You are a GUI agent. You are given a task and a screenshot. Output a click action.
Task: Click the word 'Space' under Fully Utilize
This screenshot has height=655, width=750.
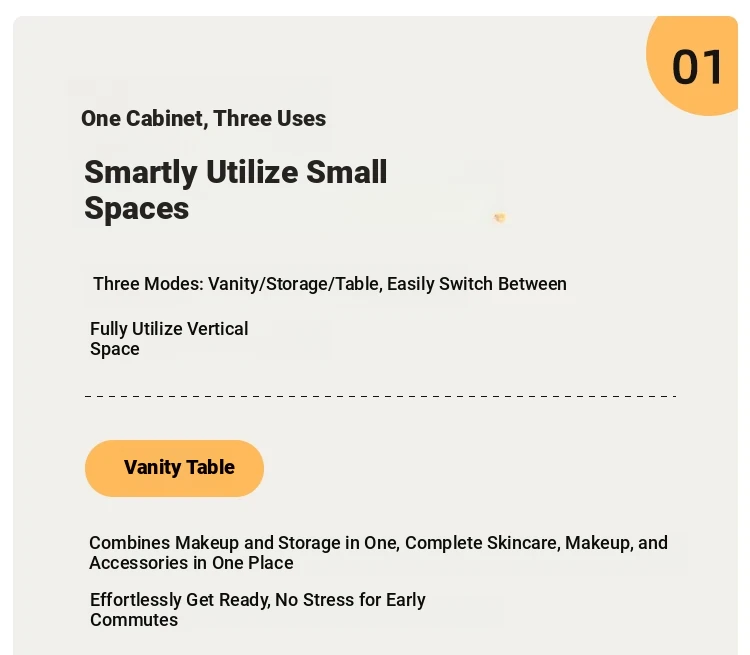tap(115, 349)
